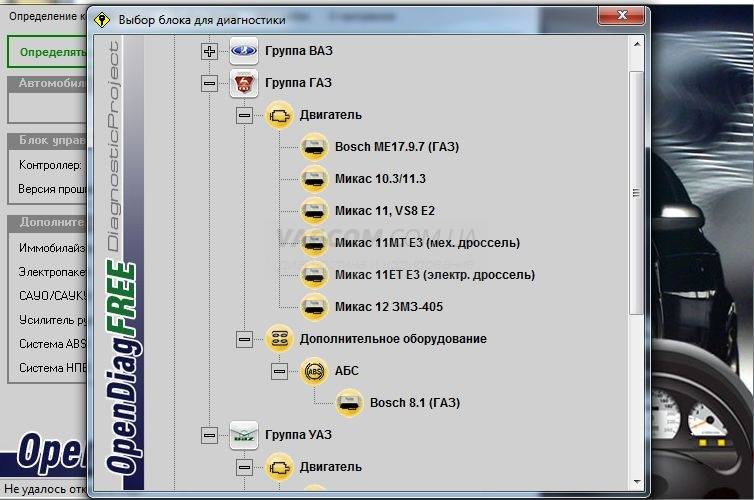This screenshot has width=754, height=500.
Task: Click the Микас 11, VS8 E2 controller icon
Action: pos(314,211)
